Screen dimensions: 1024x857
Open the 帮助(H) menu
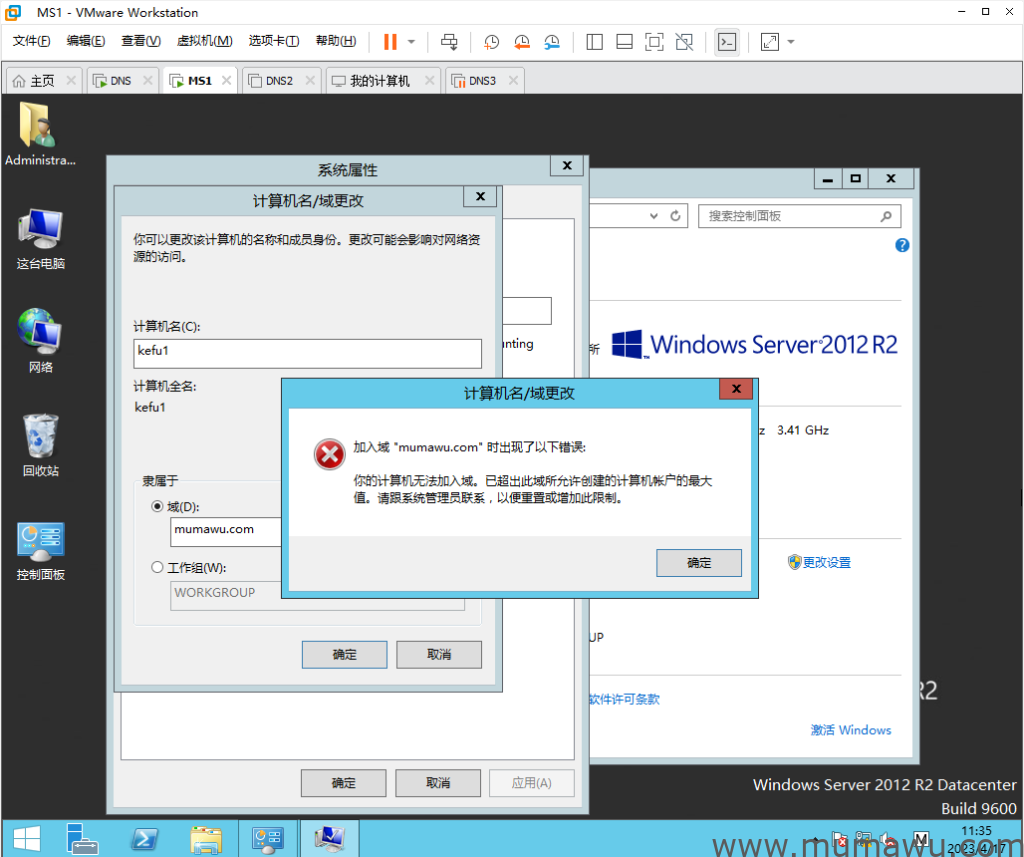(336, 41)
